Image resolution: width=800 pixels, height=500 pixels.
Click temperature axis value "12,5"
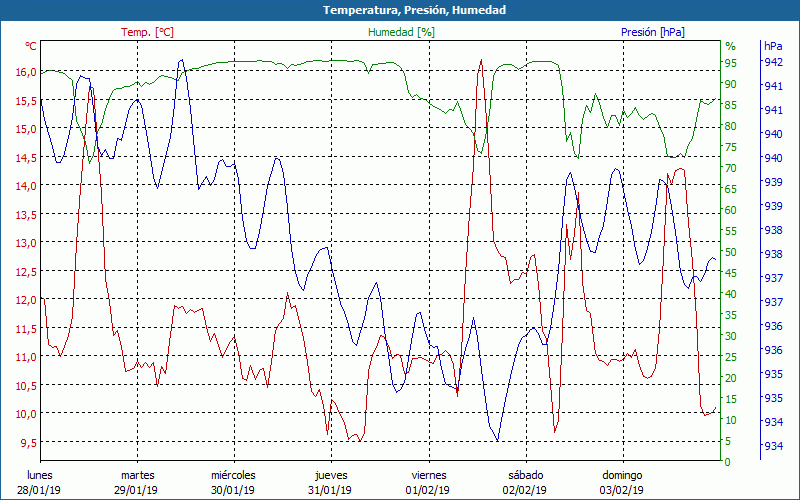pyautogui.click(x=27, y=271)
